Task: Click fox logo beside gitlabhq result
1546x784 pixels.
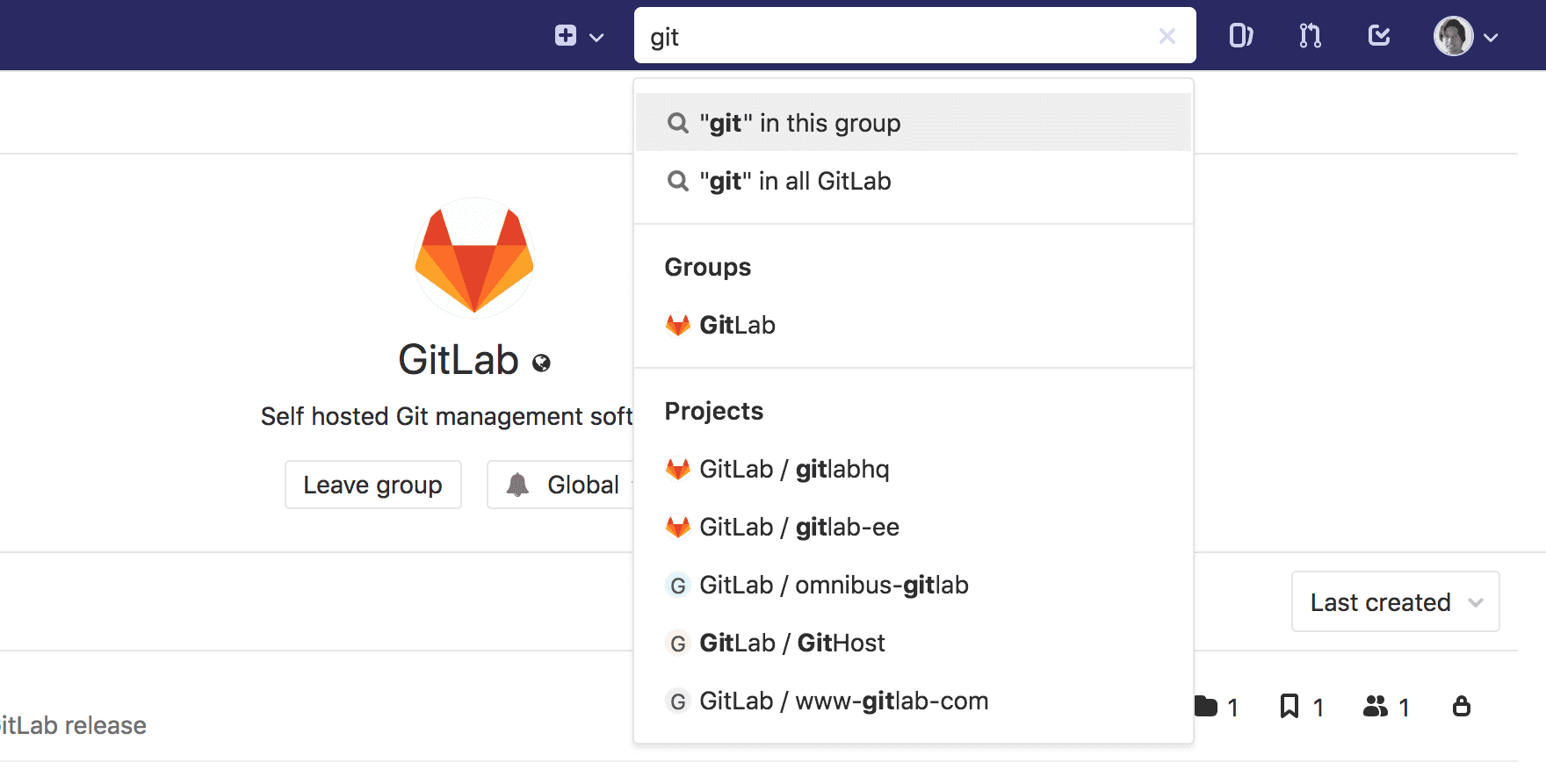Action: [x=677, y=469]
